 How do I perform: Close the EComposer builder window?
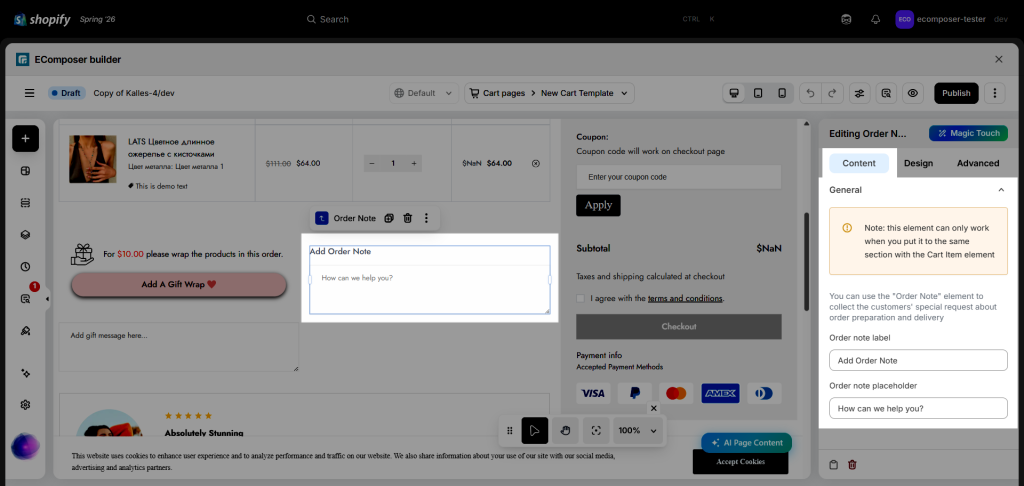click(999, 59)
